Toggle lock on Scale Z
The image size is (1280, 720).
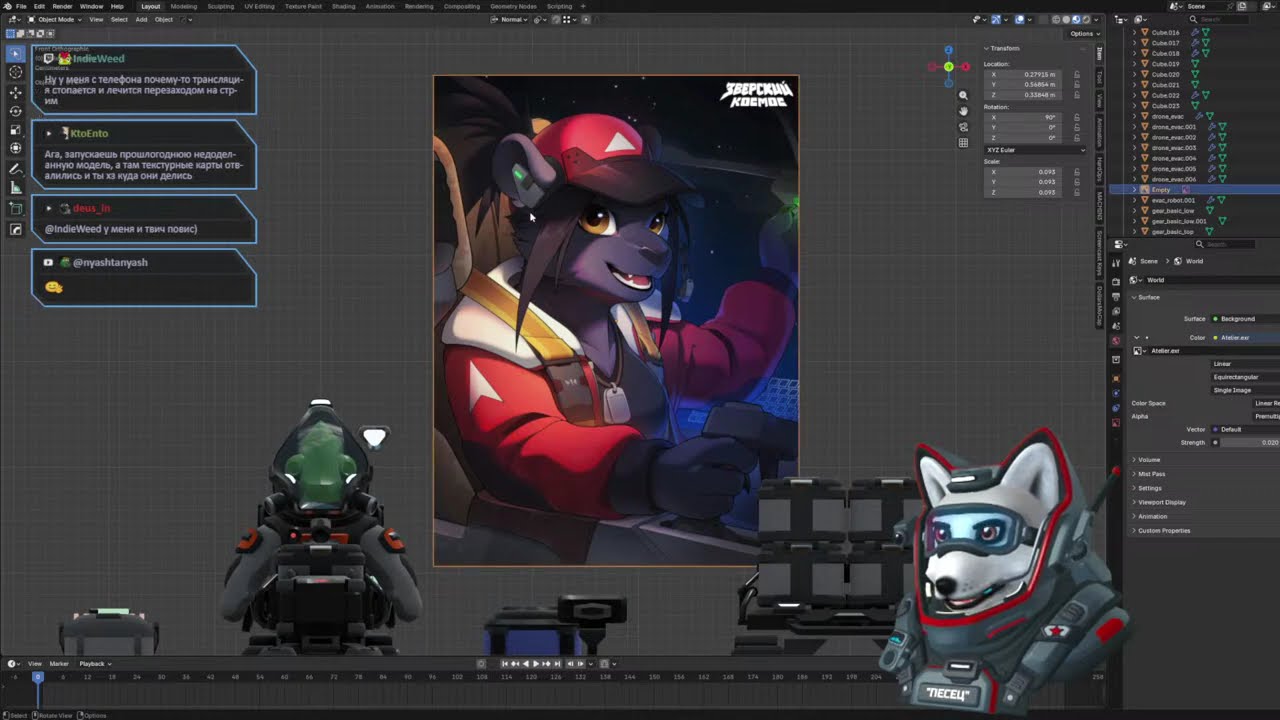point(1077,192)
